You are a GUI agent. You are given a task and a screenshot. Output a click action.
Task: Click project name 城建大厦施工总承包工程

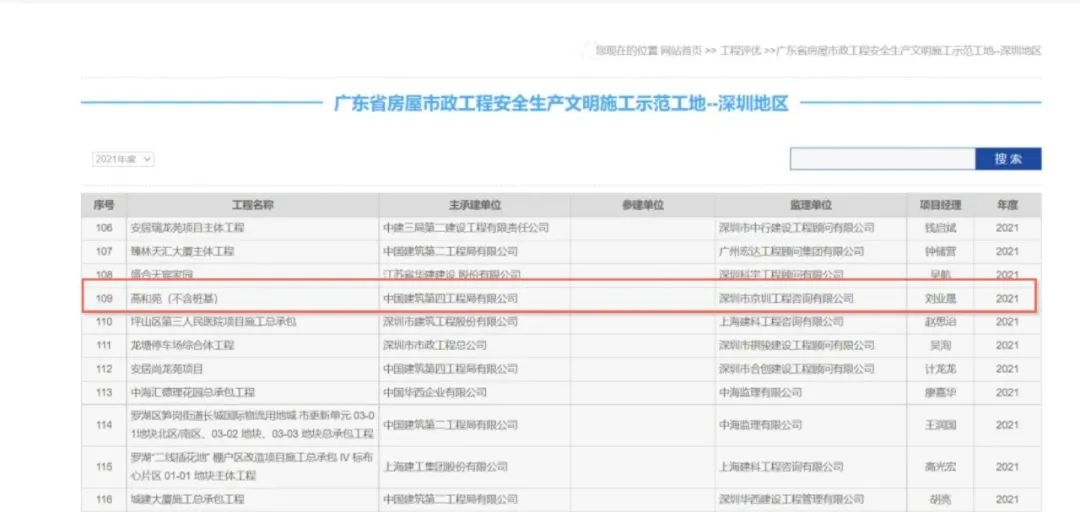(x=187, y=499)
